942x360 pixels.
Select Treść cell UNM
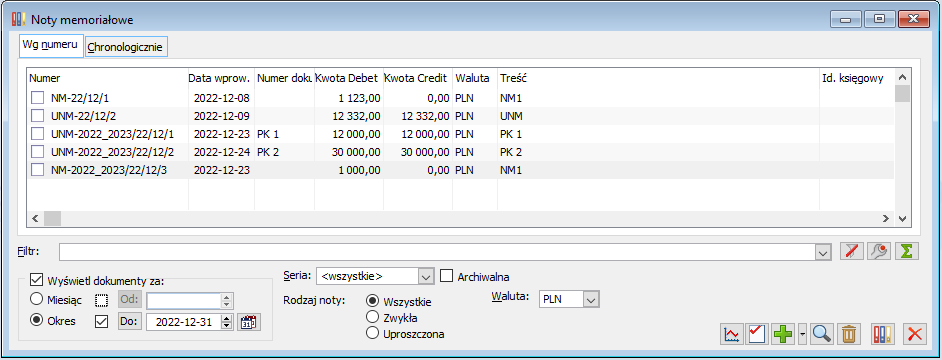tap(658, 115)
